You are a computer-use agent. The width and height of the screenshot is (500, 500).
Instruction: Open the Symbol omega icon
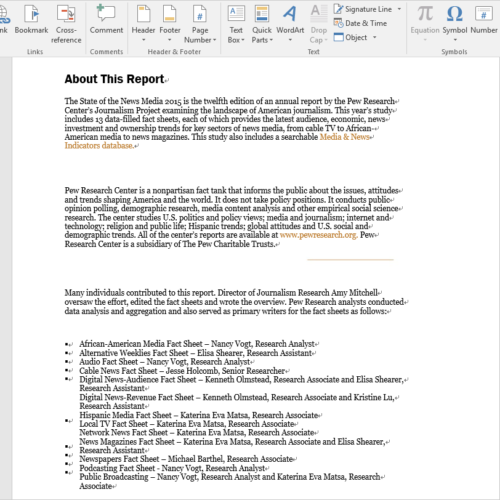(455, 14)
